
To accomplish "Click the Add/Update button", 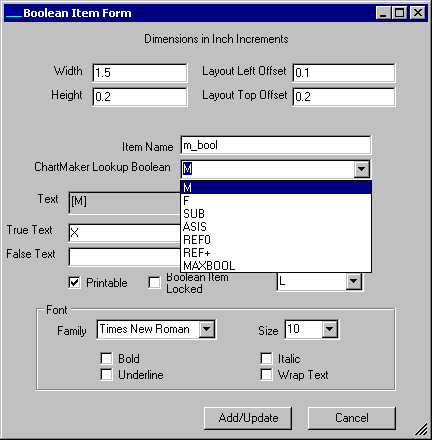I will click(248, 418).
